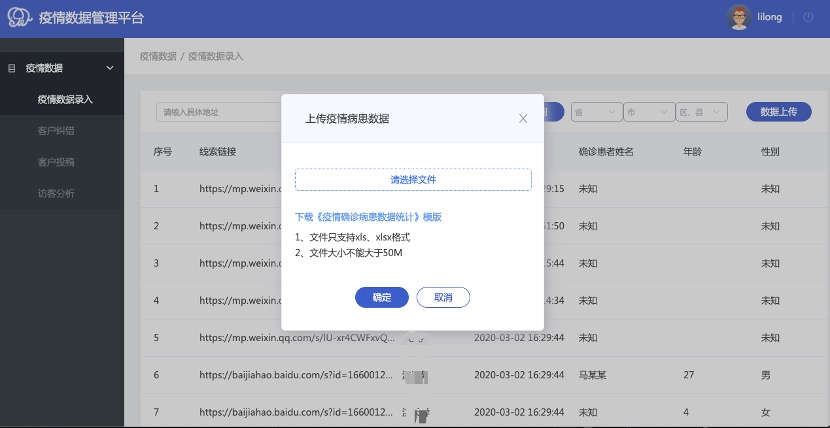Click 疫情数据录入 breadcrumb text
Screen dimensions: 830x428
coord(215,56)
